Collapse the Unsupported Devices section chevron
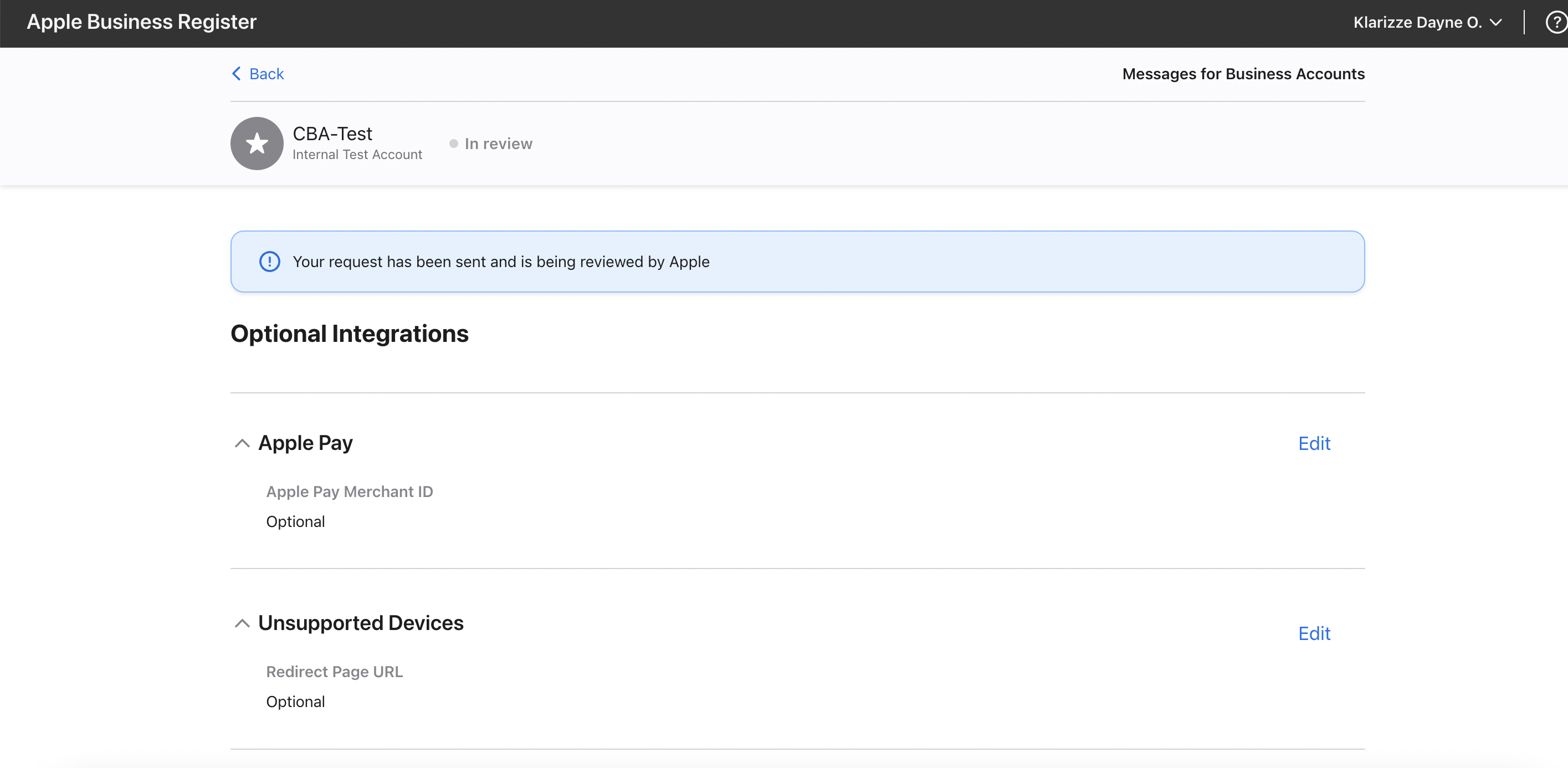Image resolution: width=1568 pixels, height=768 pixels. pyautogui.click(x=242, y=623)
